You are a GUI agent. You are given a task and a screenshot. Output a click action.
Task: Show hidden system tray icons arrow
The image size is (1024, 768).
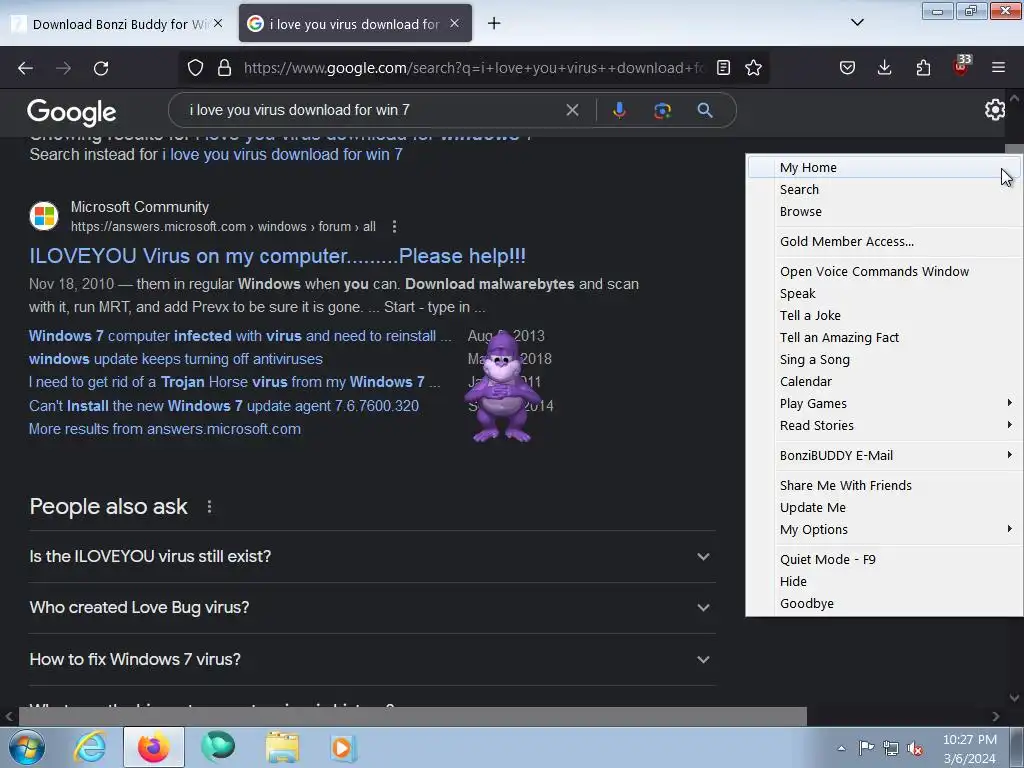pos(841,748)
